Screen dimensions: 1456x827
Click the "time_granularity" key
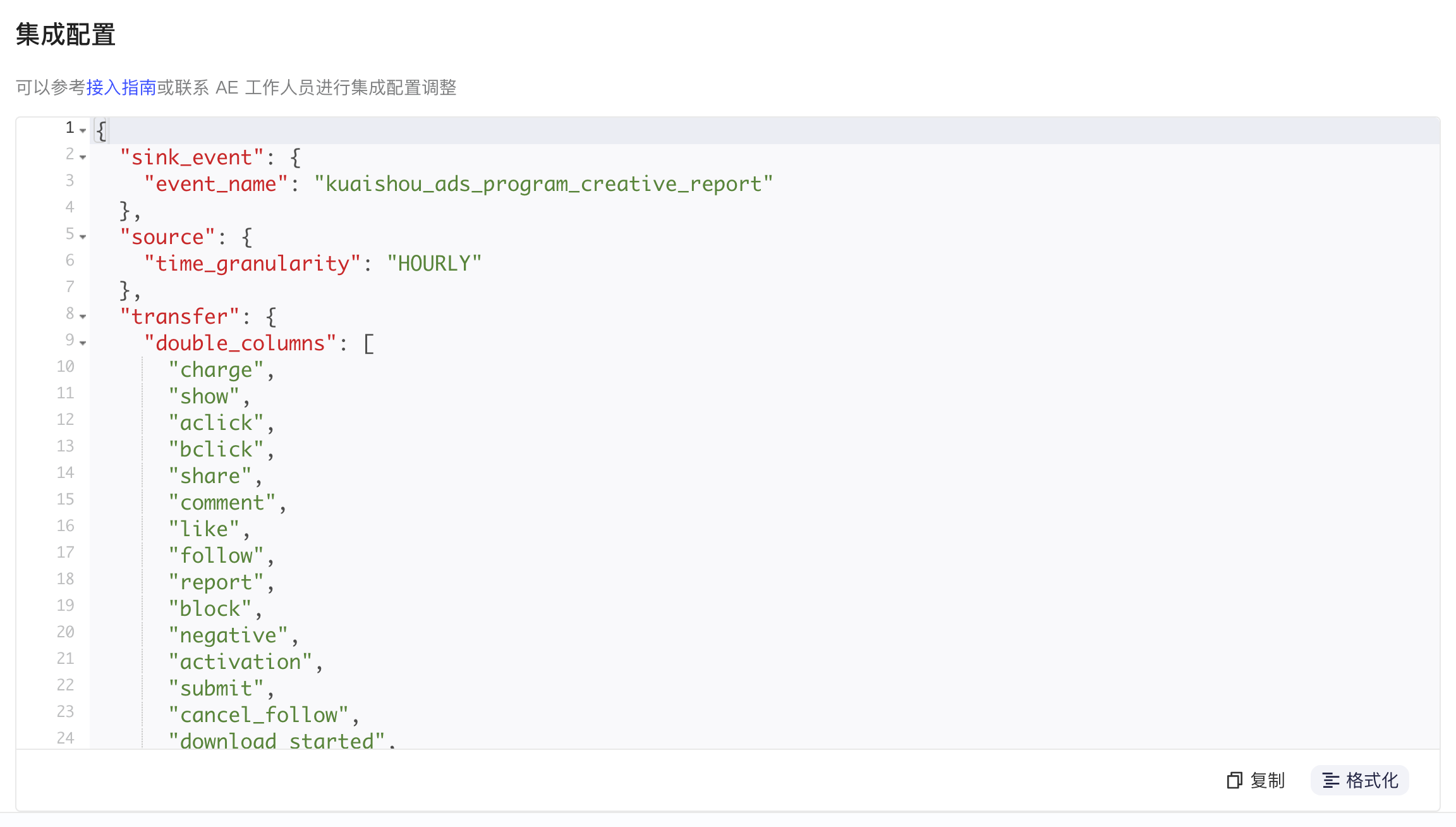[252, 264]
